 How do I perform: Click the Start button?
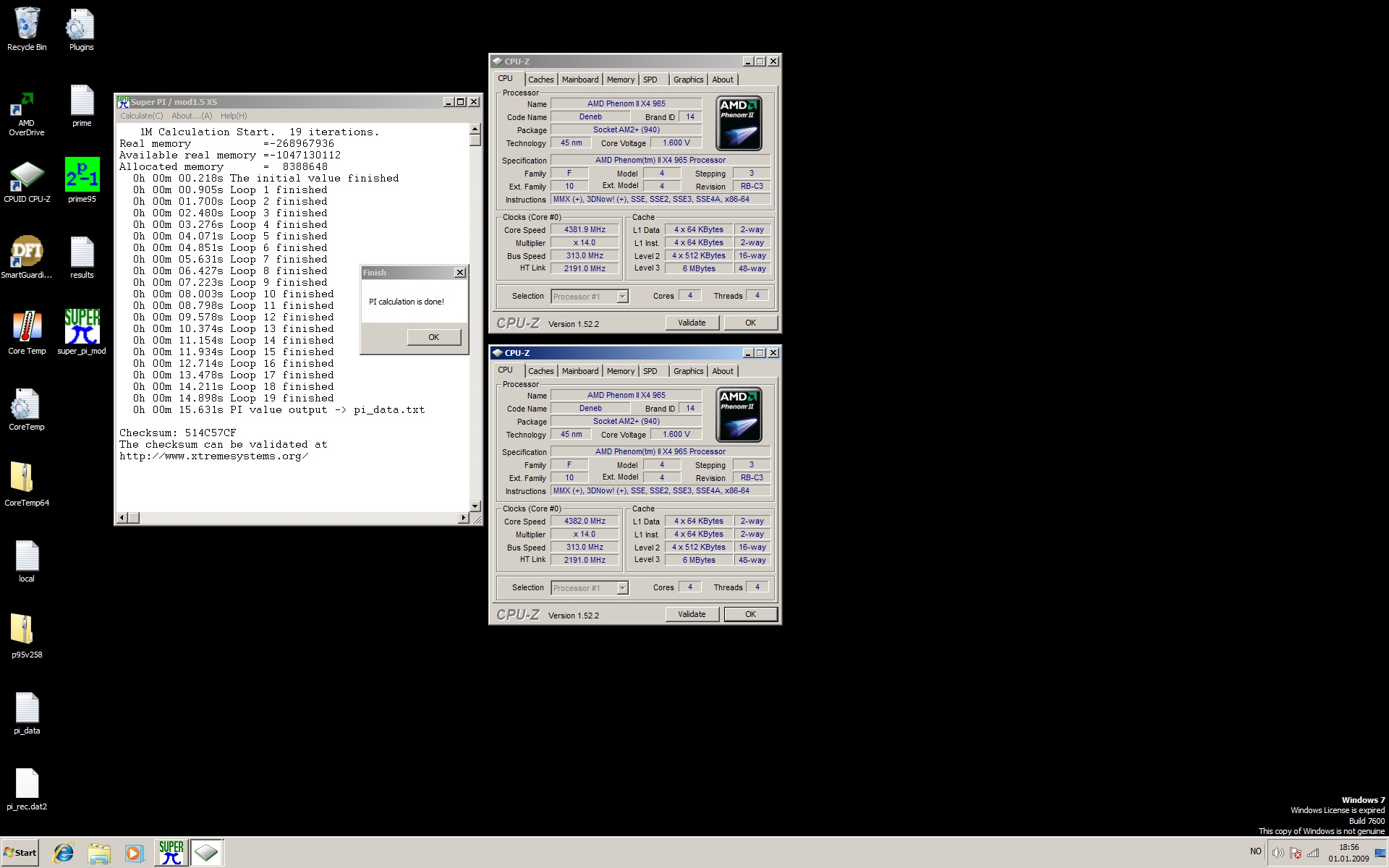[x=20, y=853]
